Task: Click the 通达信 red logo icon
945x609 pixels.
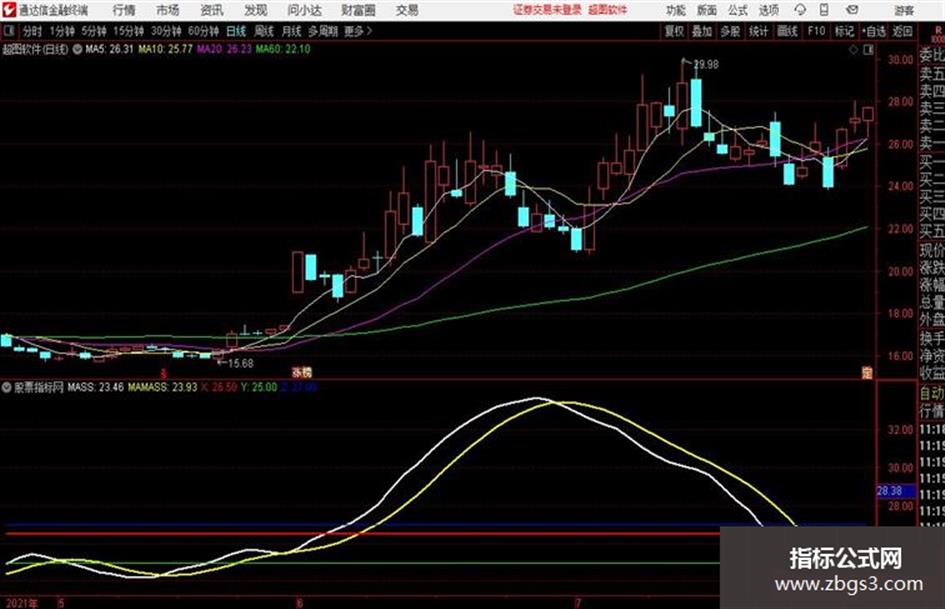Action: click(x=8, y=10)
